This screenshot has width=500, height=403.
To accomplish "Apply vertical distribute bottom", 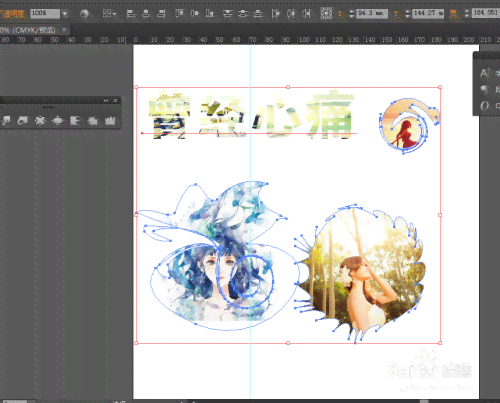I will click(258, 14).
